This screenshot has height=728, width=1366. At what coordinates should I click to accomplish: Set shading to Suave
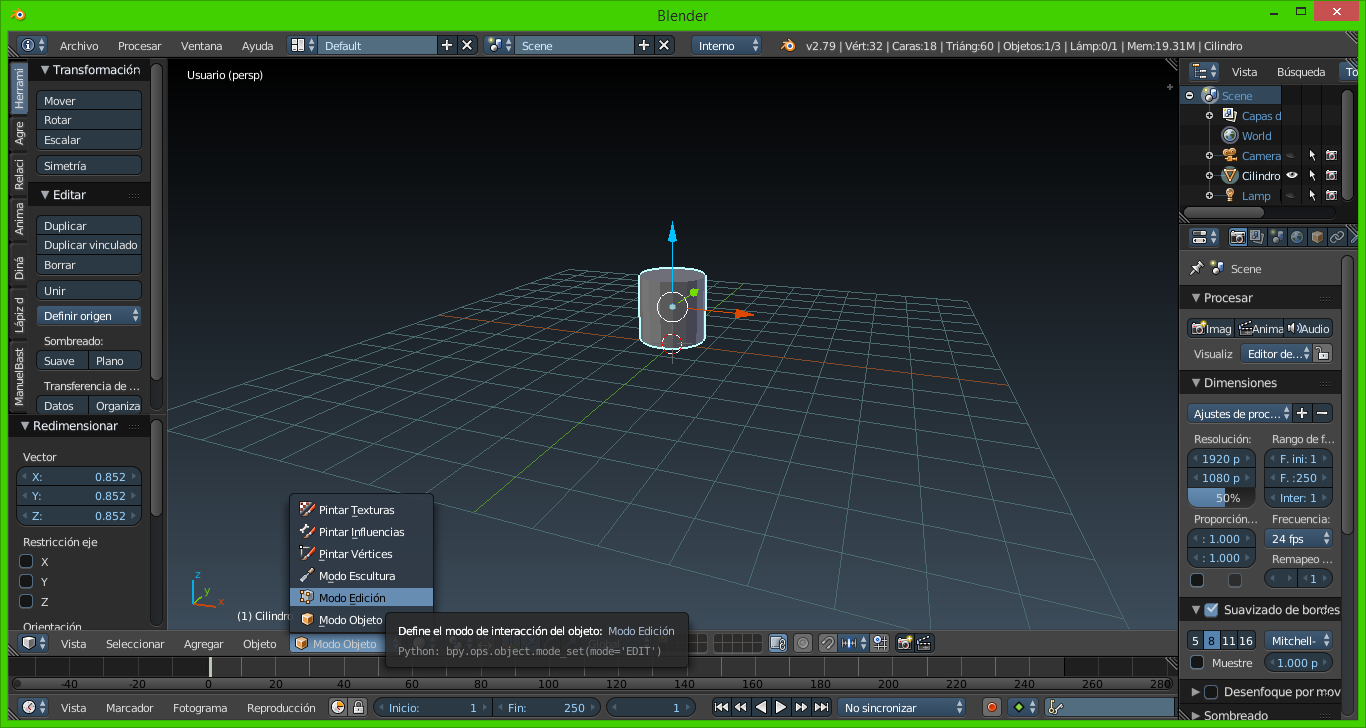pyautogui.click(x=62, y=361)
